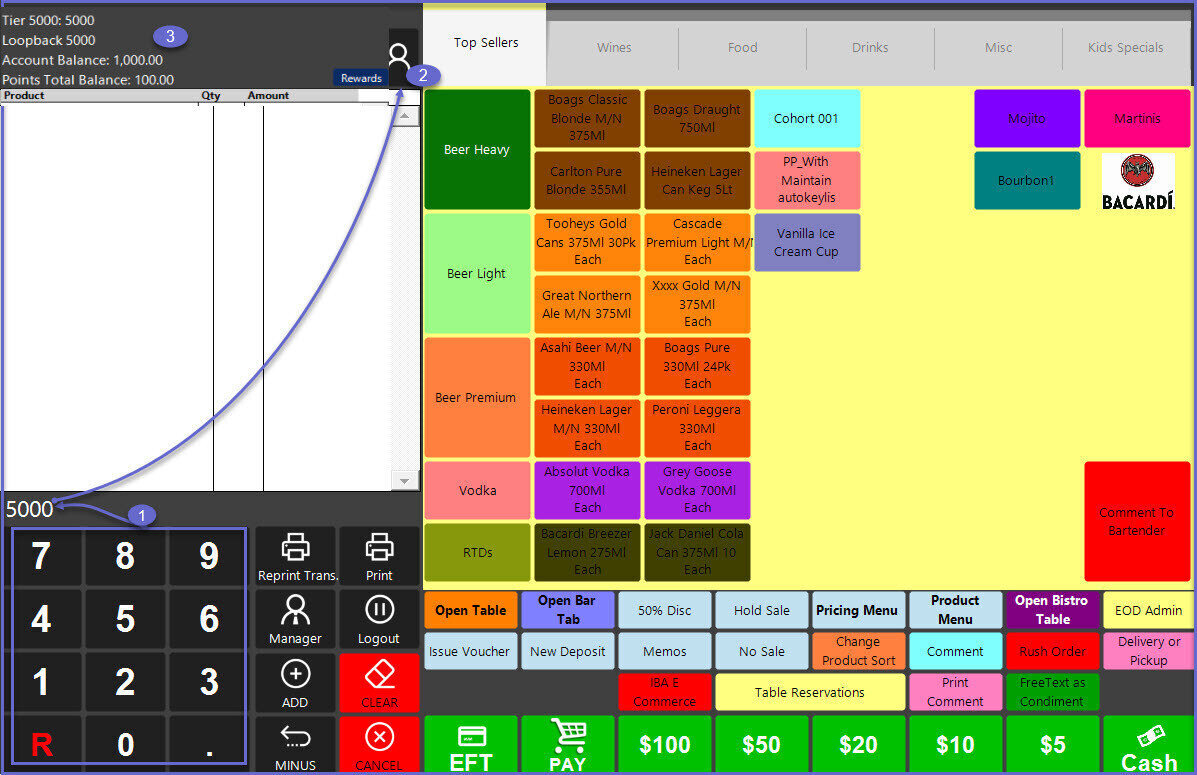This screenshot has height=775, width=1197.
Task: Click the Logout icon
Action: (379, 610)
